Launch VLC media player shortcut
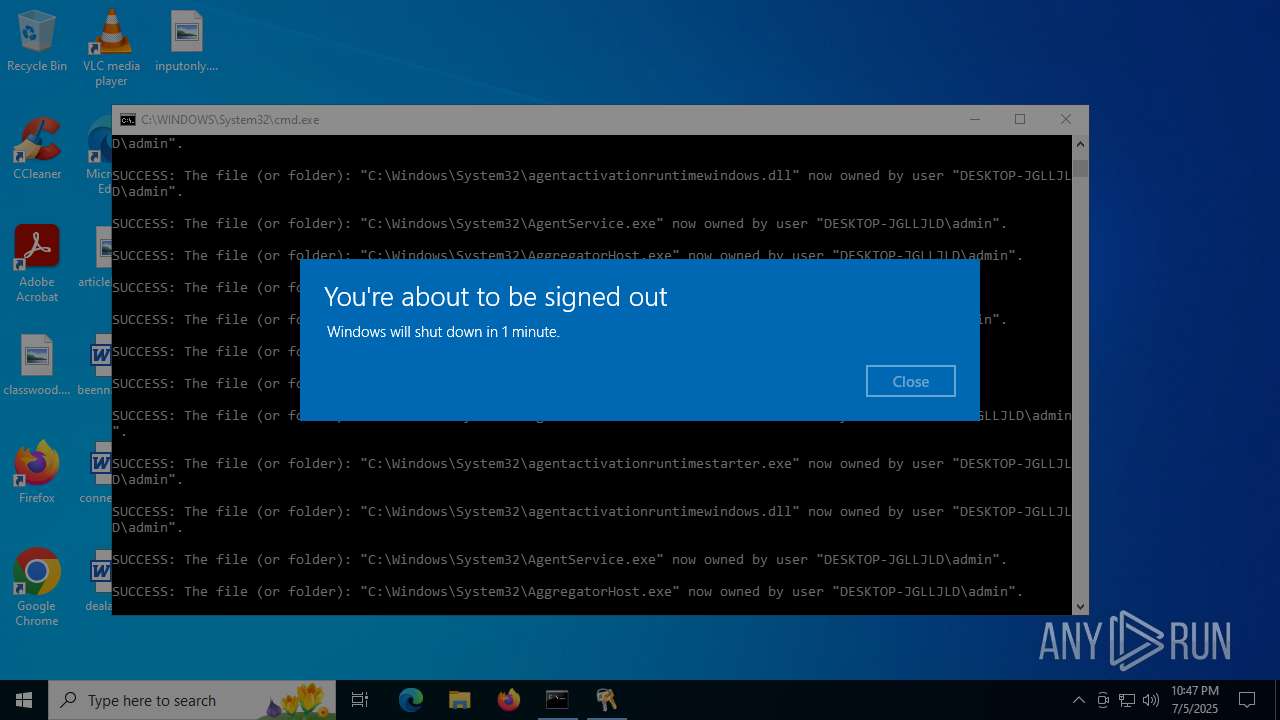 [x=111, y=48]
